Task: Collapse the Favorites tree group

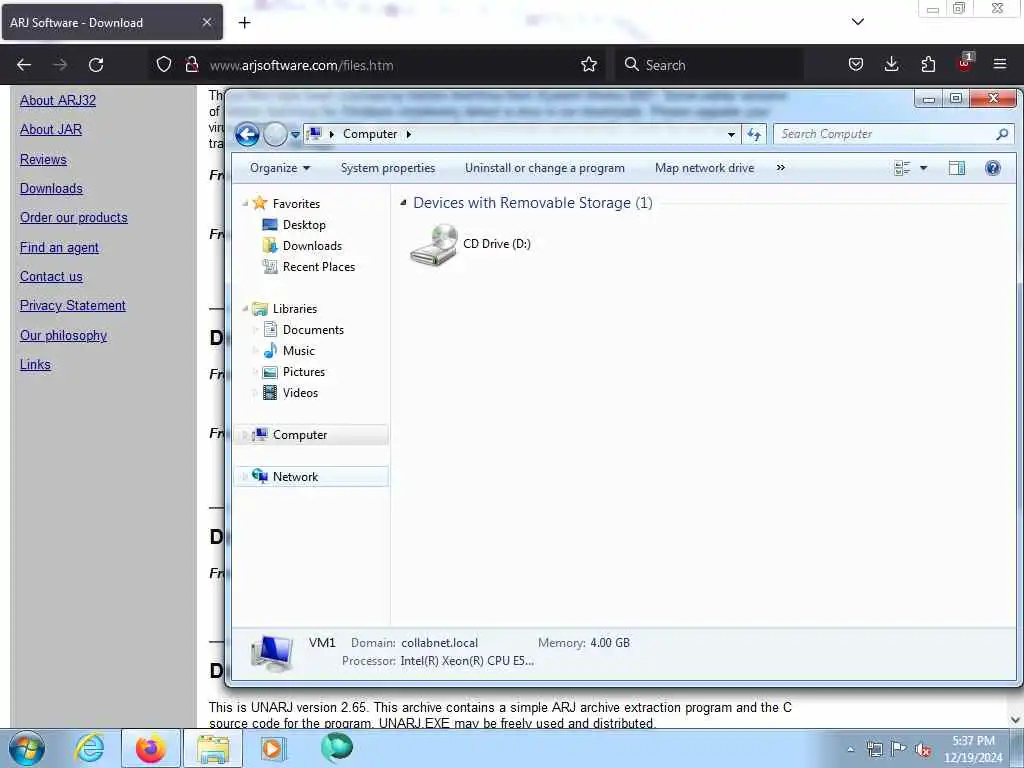Action: [245, 204]
